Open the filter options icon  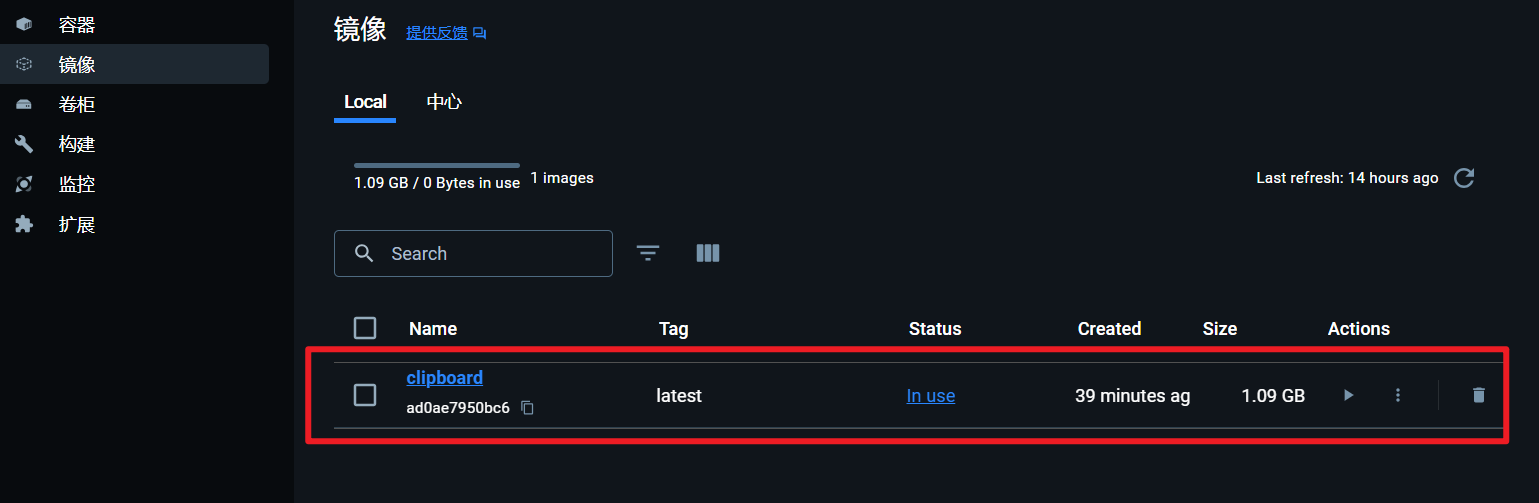point(648,253)
